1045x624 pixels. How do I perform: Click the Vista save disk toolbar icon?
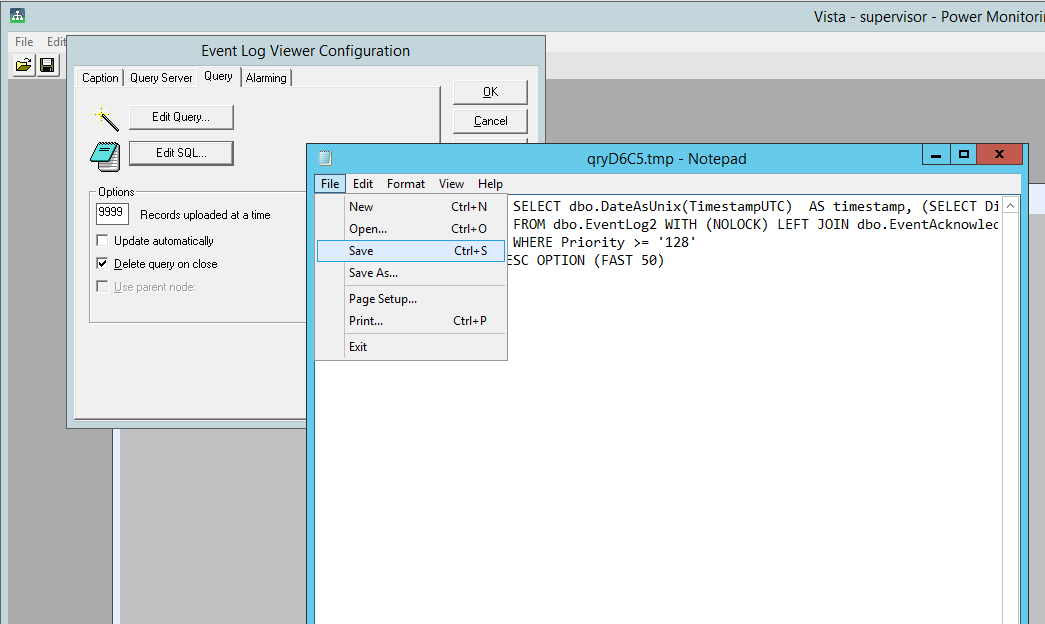(x=47, y=65)
